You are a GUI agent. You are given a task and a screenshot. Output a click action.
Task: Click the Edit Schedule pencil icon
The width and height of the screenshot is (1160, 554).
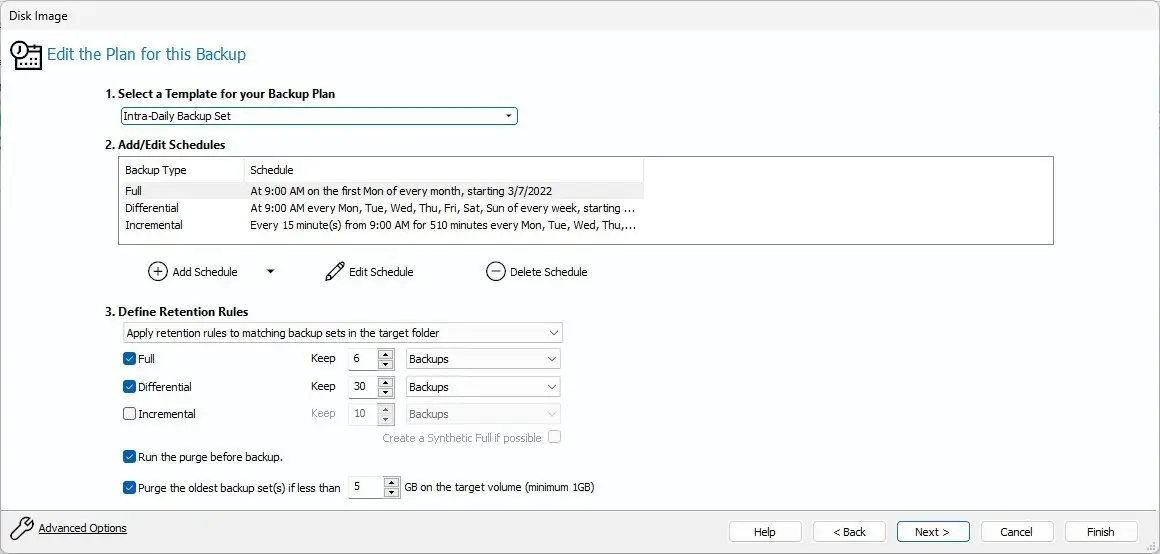tap(334, 271)
